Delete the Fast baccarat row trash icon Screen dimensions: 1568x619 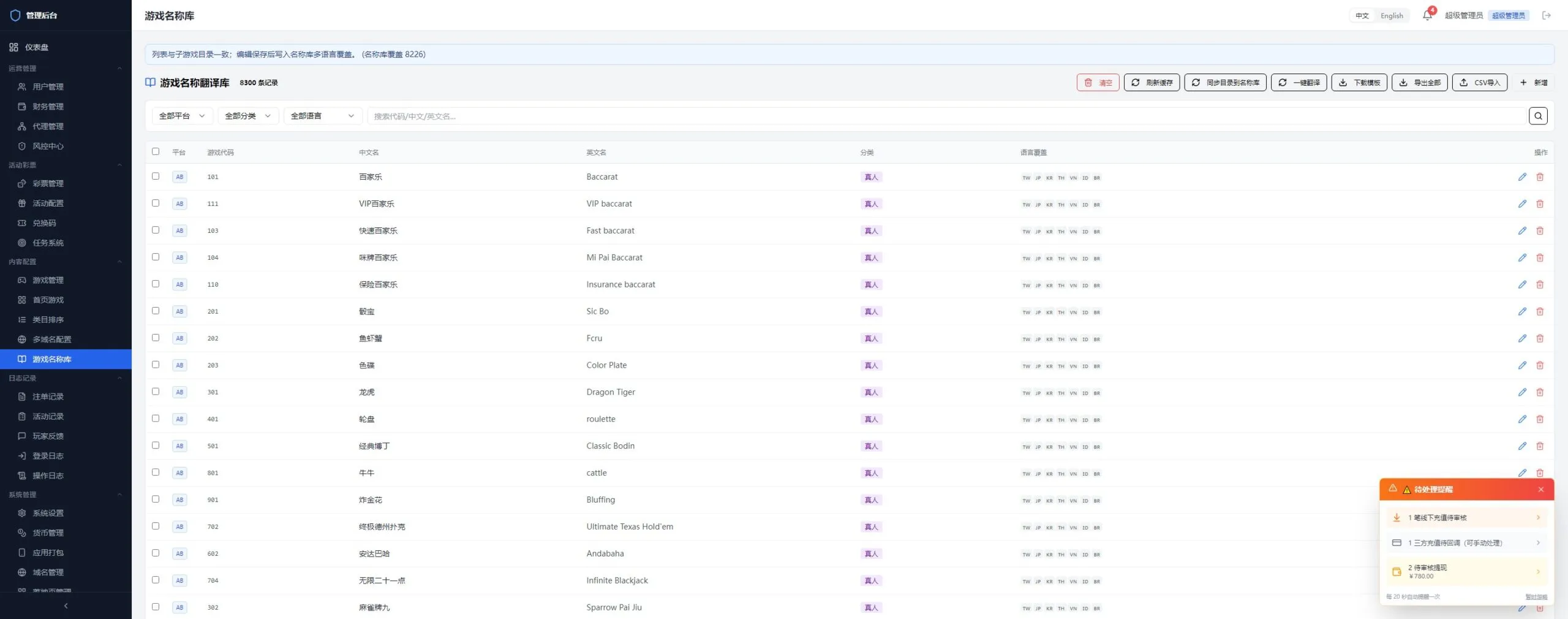tap(1540, 231)
